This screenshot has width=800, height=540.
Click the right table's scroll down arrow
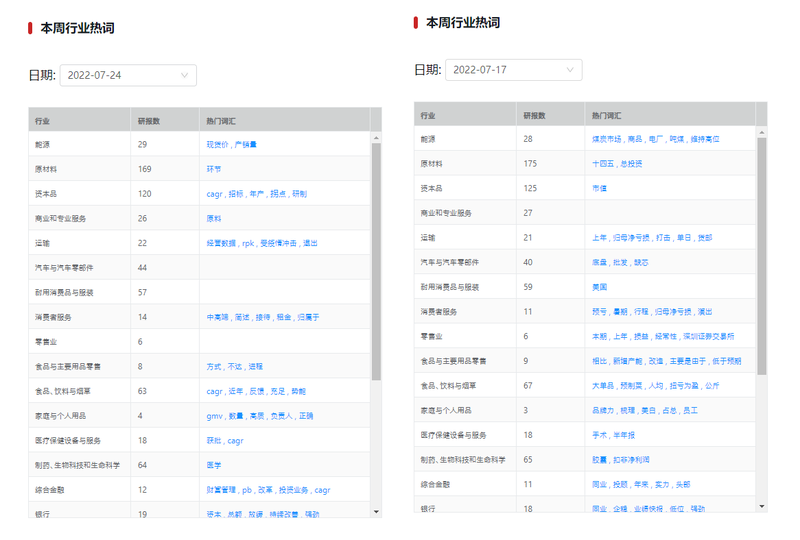point(762,506)
